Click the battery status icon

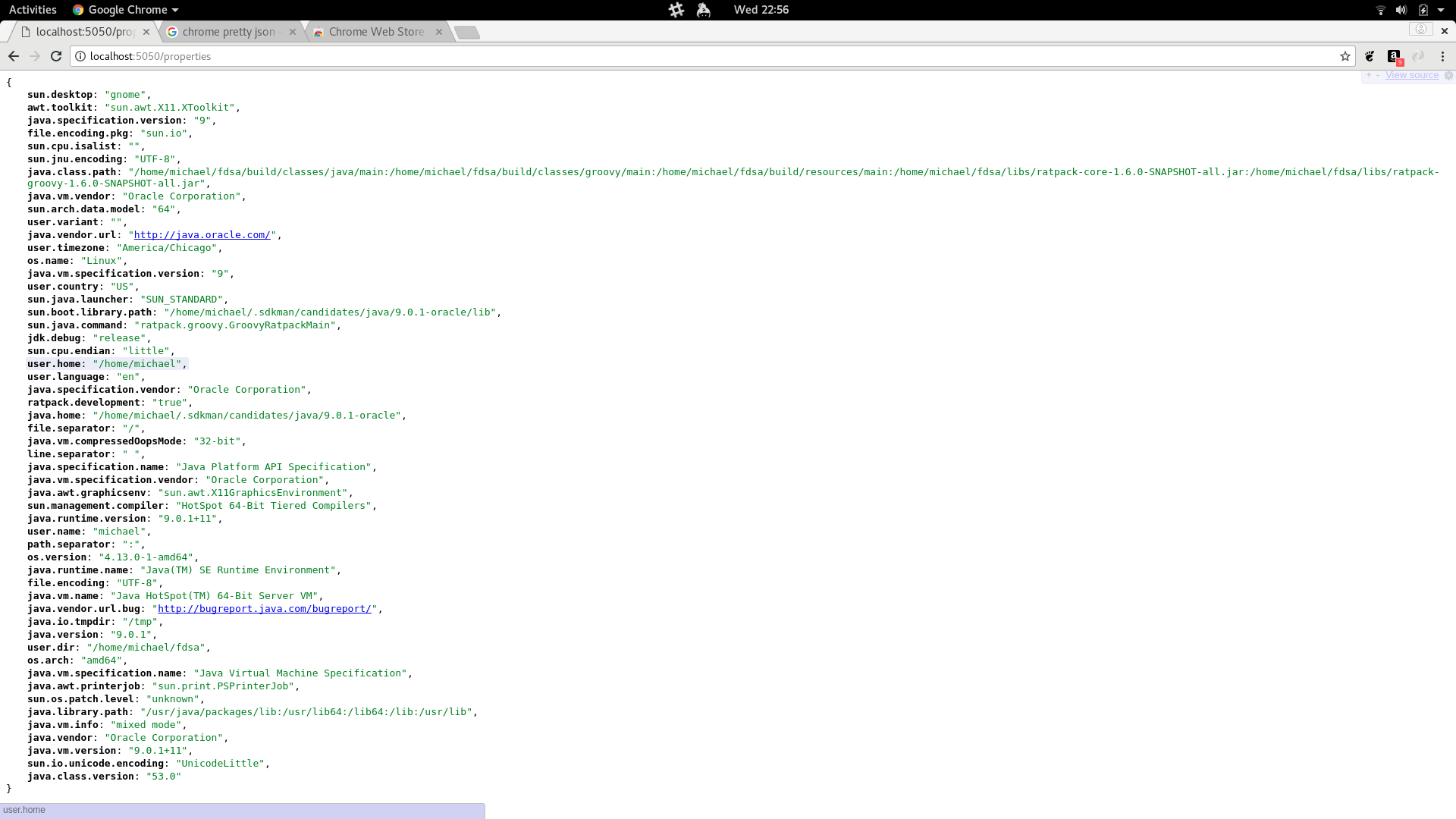coord(1423,10)
